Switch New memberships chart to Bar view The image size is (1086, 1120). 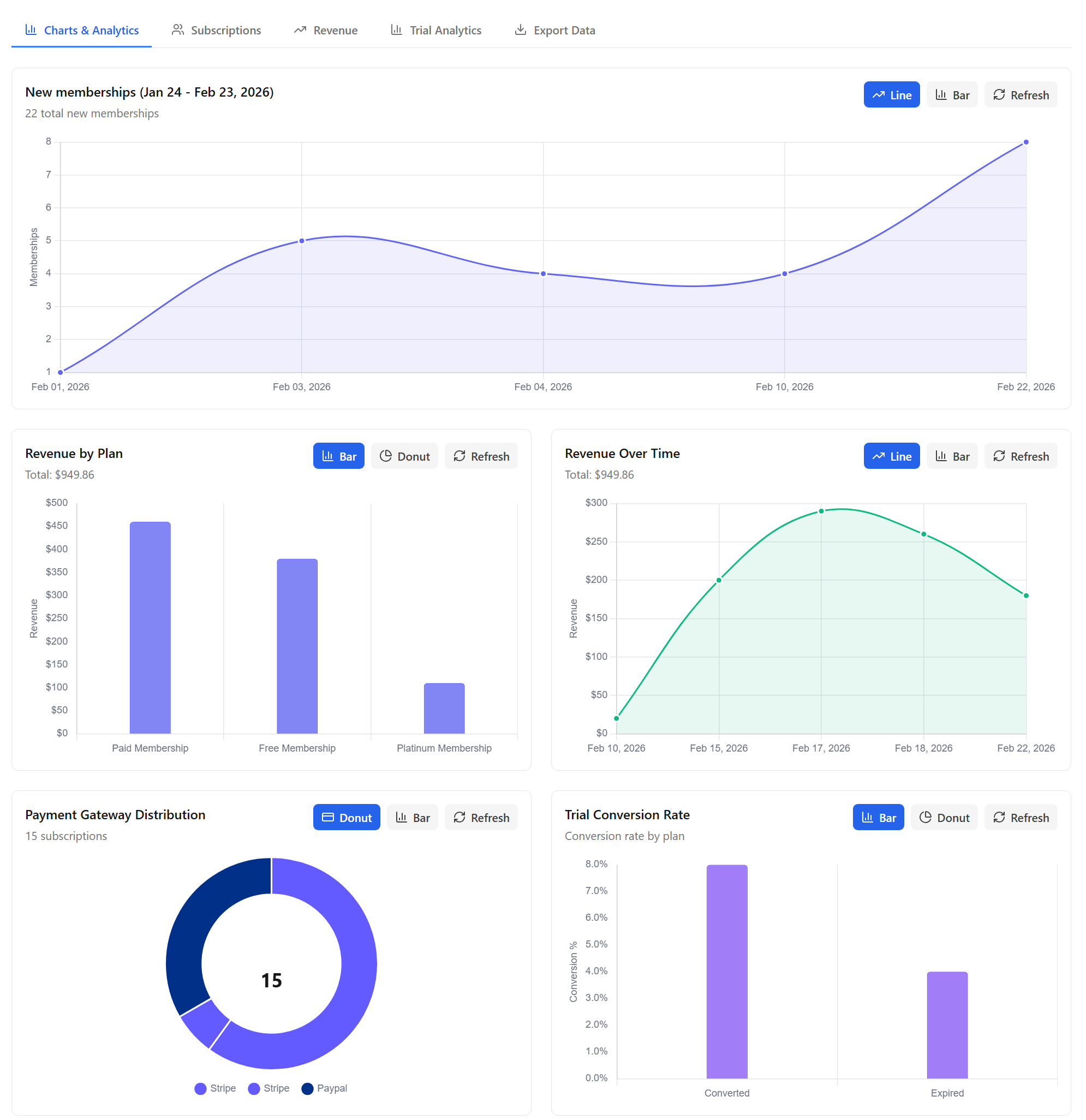pyautogui.click(x=952, y=94)
